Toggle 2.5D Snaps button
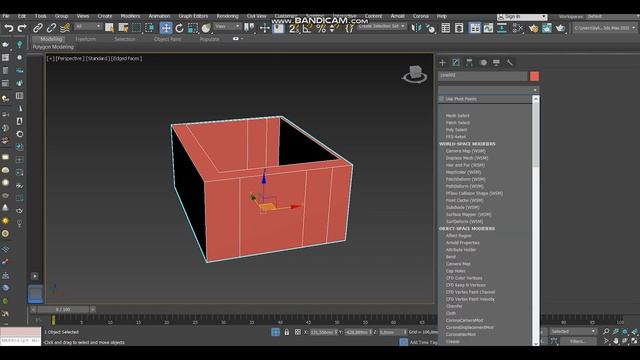 (293, 28)
